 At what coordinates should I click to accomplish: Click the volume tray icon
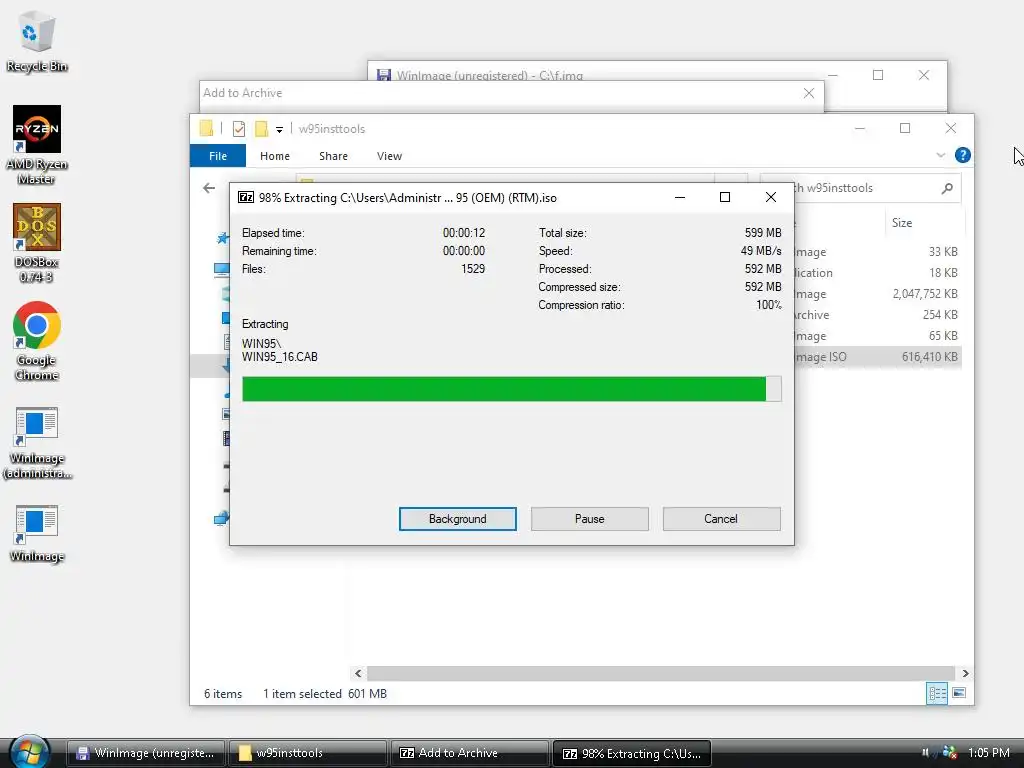click(925, 752)
